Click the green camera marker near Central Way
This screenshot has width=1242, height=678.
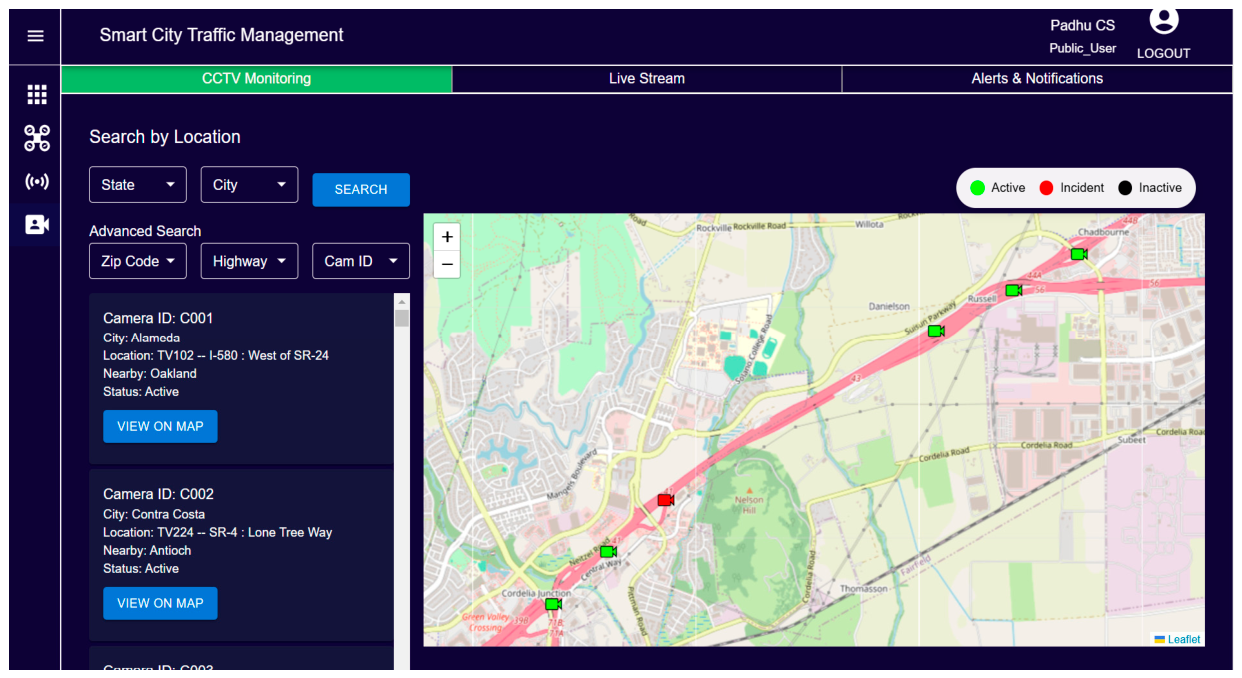coord(607,552)
